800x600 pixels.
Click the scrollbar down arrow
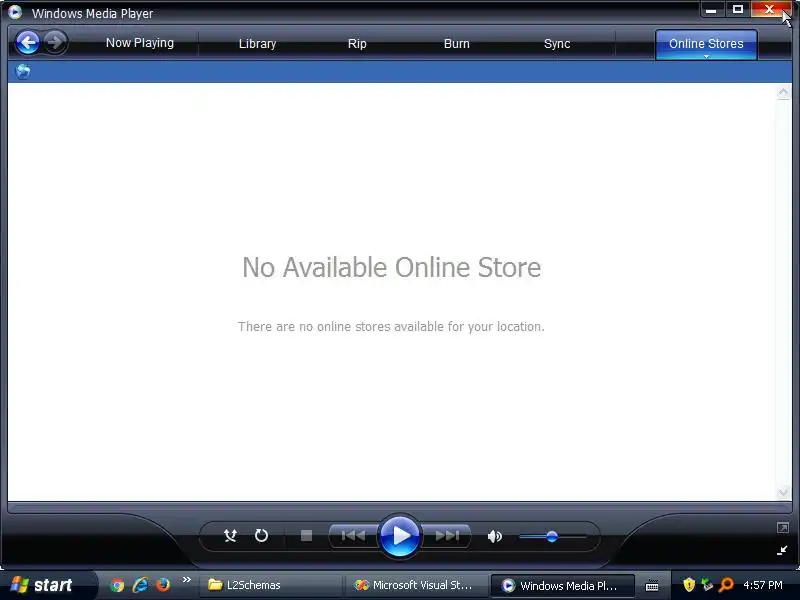783,492
